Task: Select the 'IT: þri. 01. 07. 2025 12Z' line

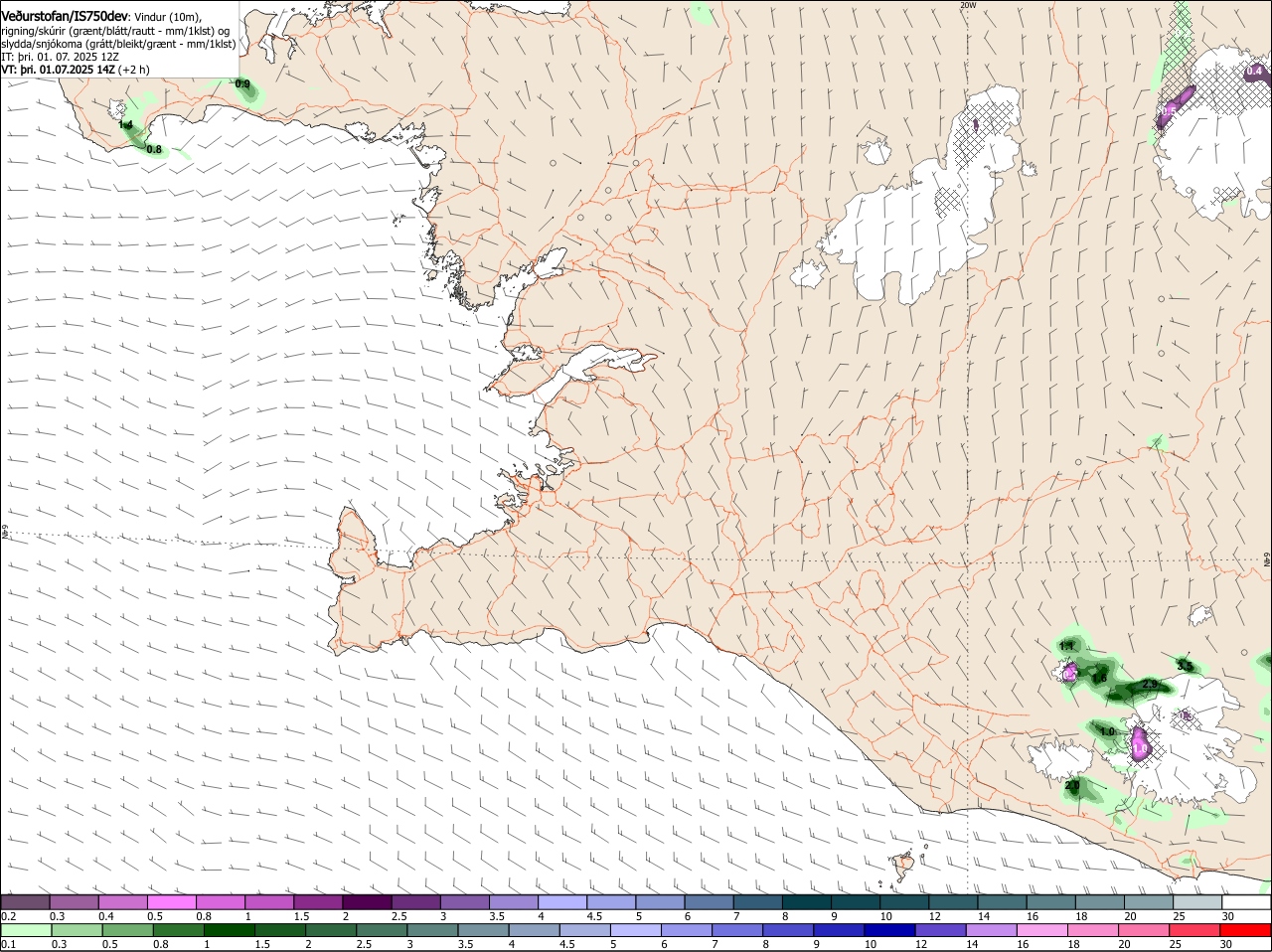Action: 61,57
